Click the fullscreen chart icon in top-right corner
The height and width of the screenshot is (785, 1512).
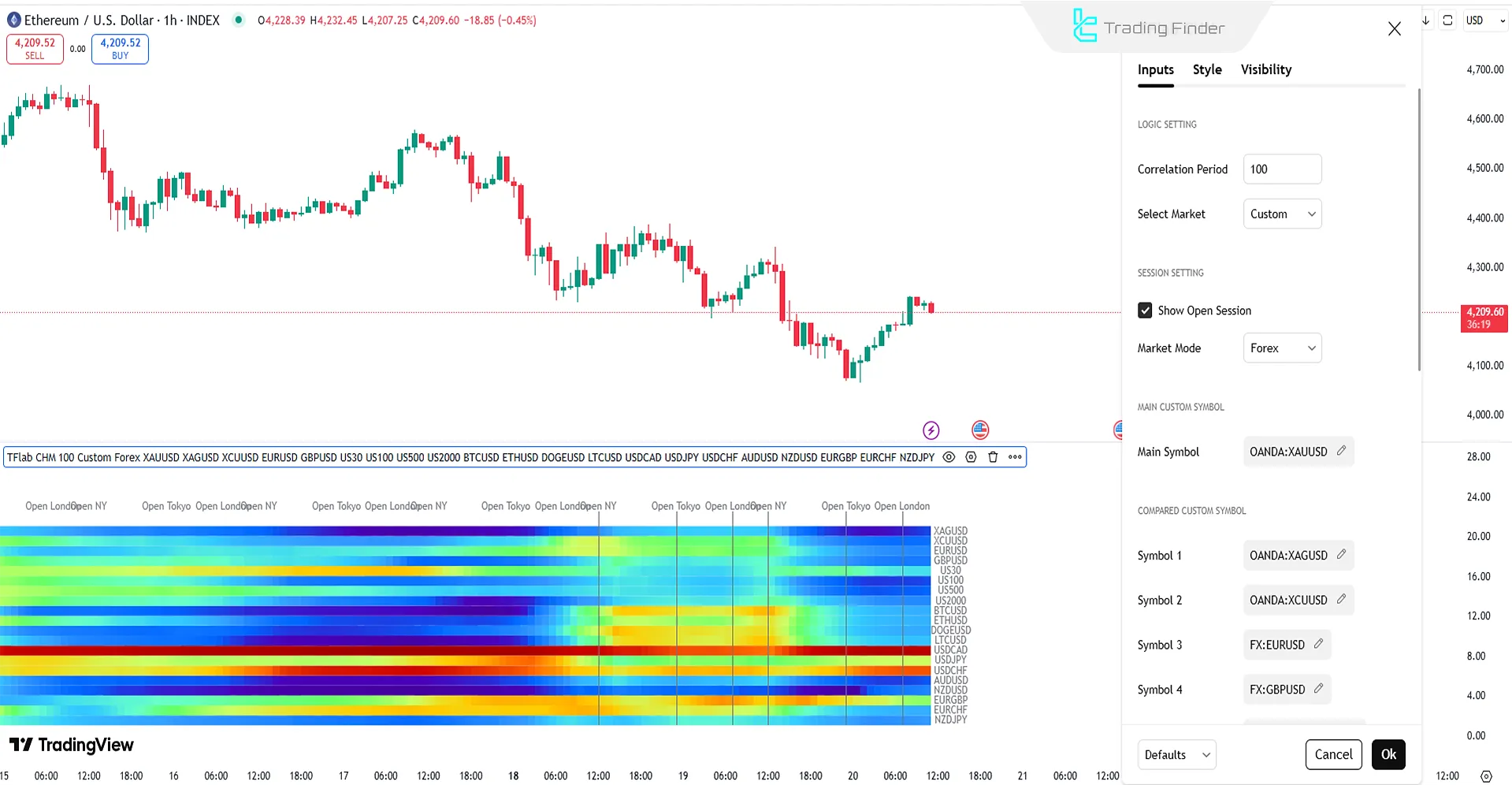(x=1447, y=20)
